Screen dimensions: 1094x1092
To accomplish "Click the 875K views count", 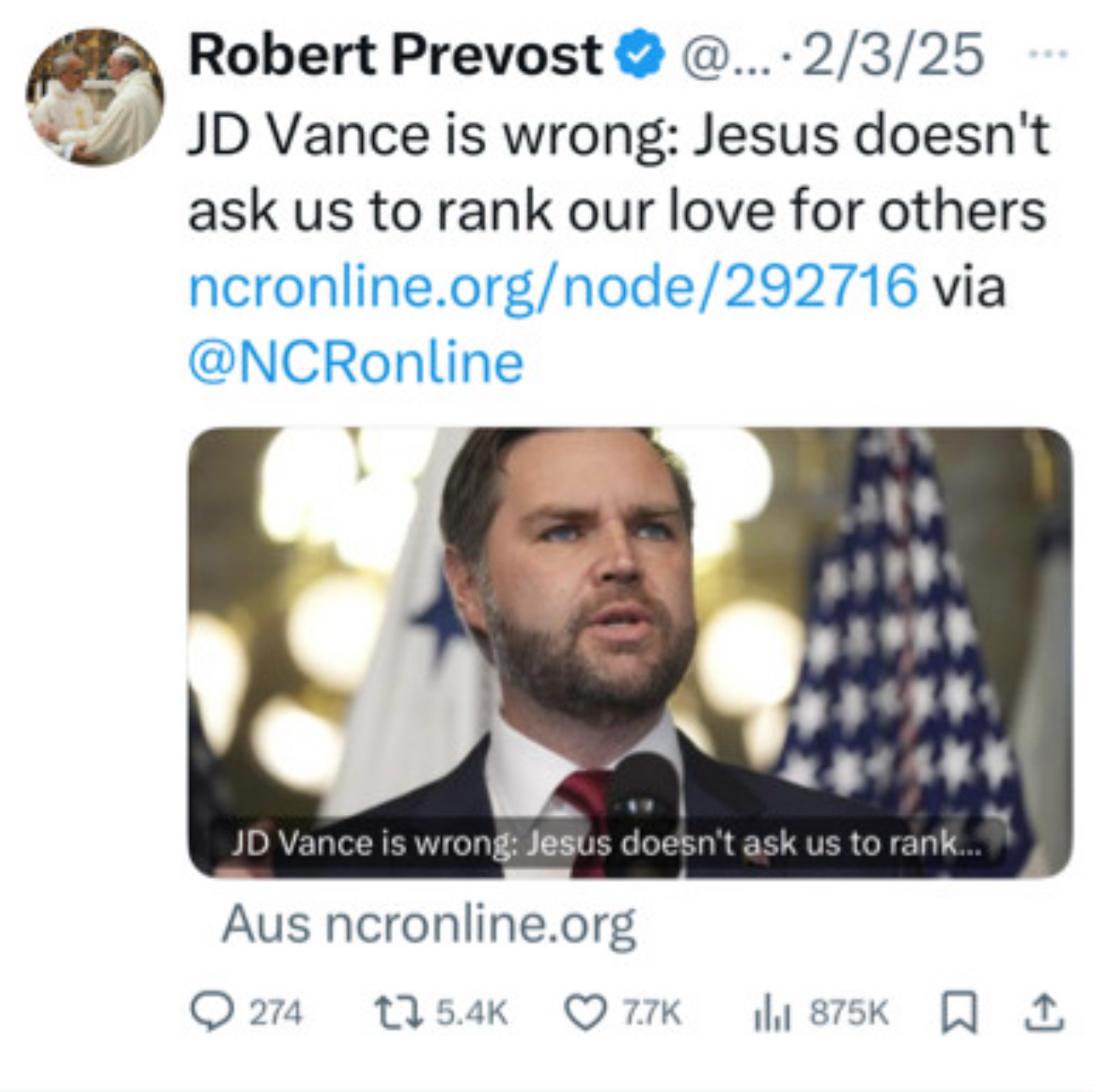I will click(849, 1012).
